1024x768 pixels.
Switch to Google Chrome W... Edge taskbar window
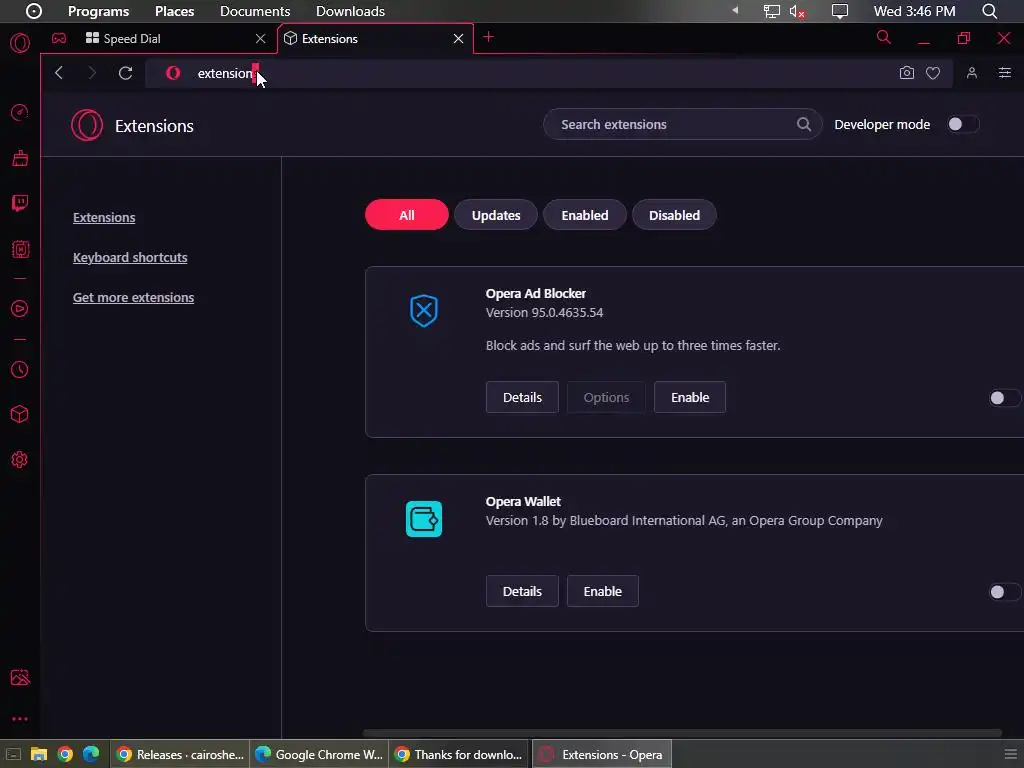click(319, 754)
